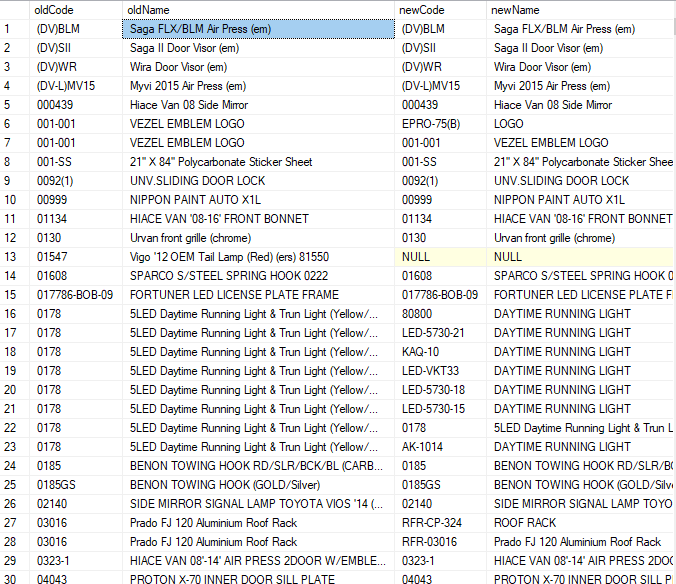This screenshot has height=584, width=676.
Task: Click oldCode cell 01134
Action: pyautogui.click(x=76, y=219)
